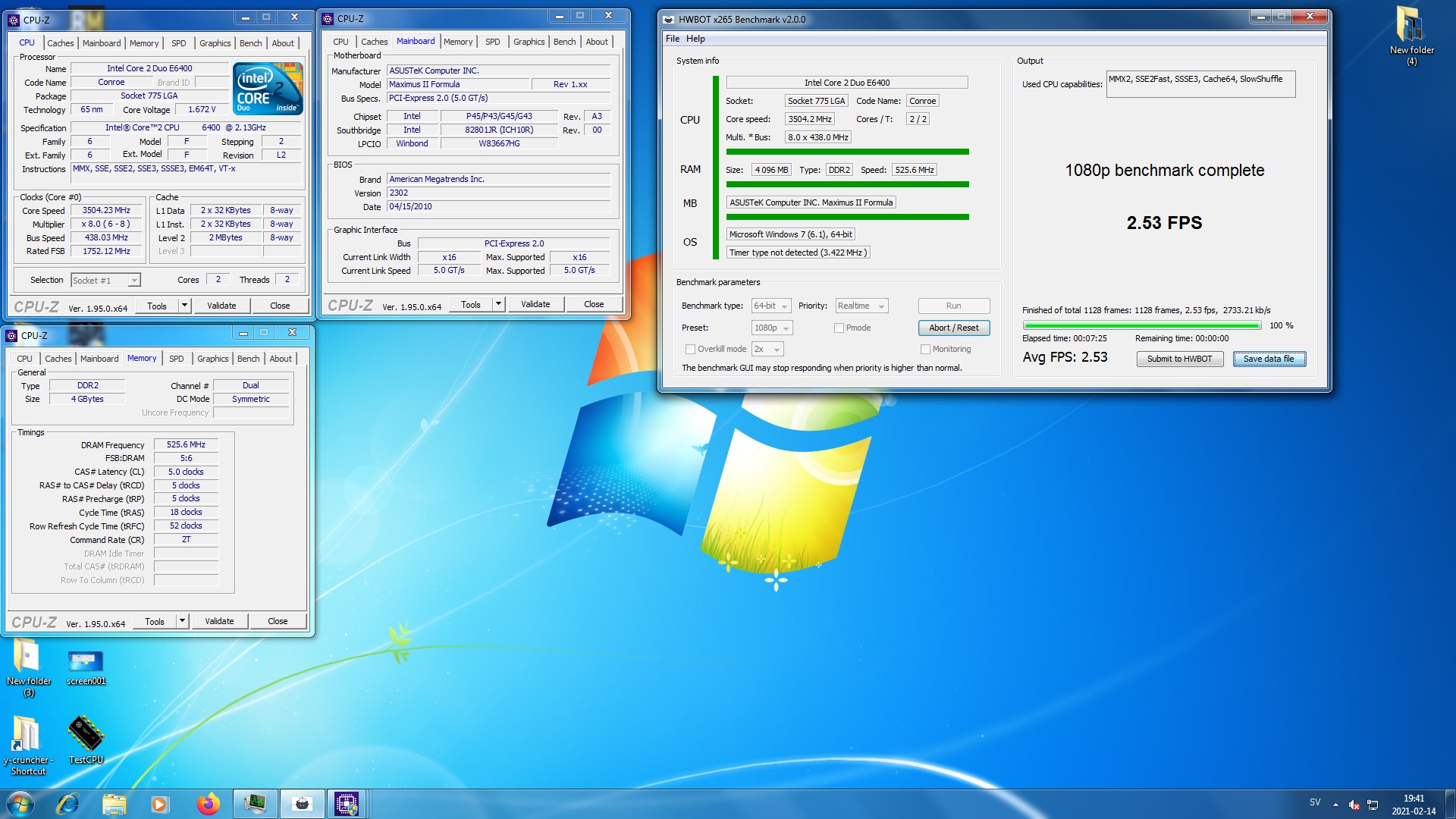
Task: Open the New folder (3) desktop icon
Action: point(28,667)
